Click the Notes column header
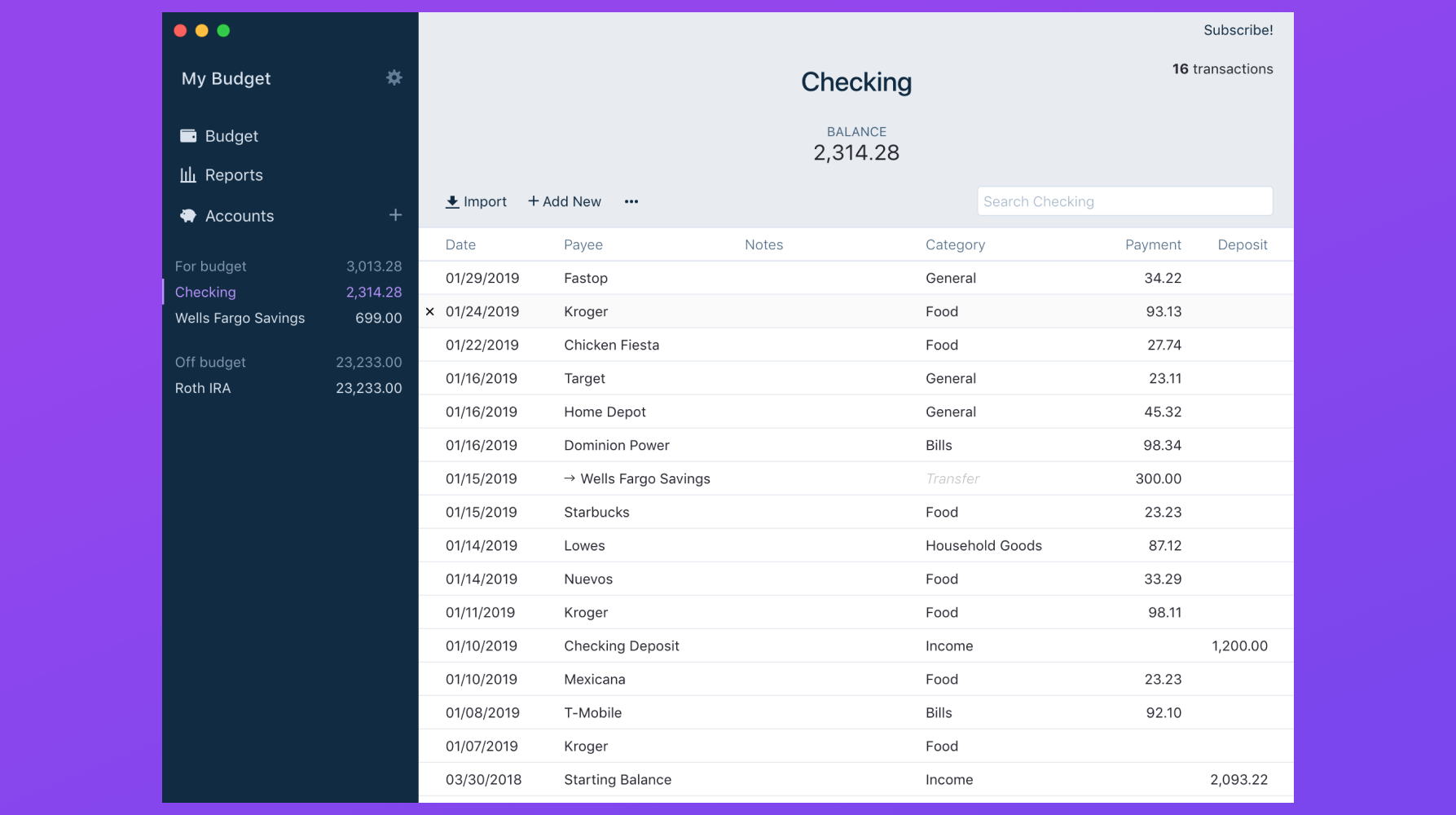Image resolution: width=1456 pixels, height=815 pixels. click(763, 244)
